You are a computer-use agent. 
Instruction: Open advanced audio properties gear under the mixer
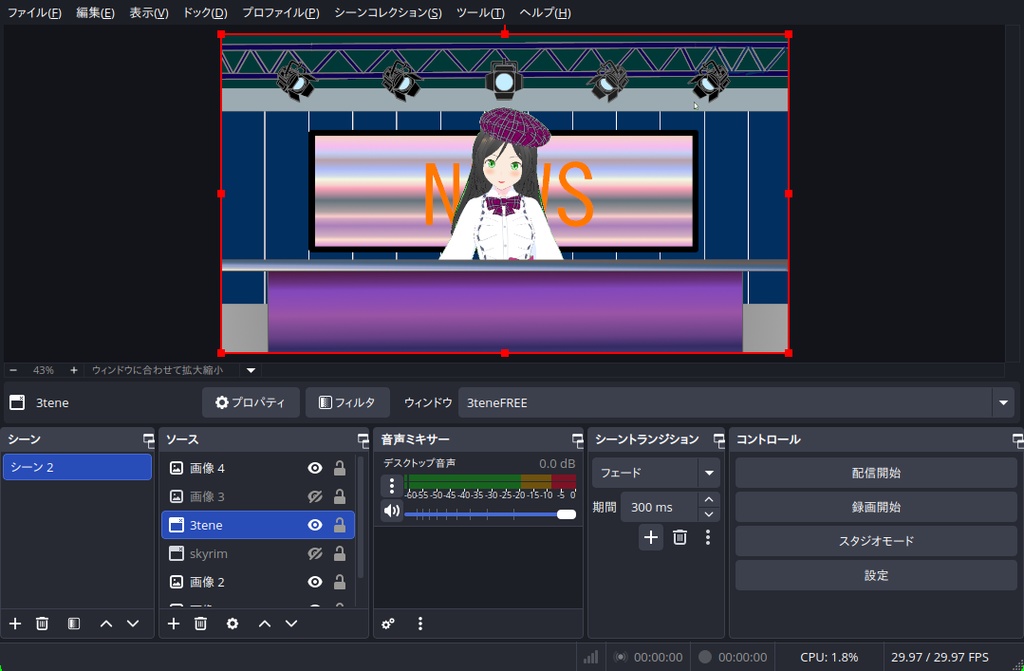coord(388,623)
